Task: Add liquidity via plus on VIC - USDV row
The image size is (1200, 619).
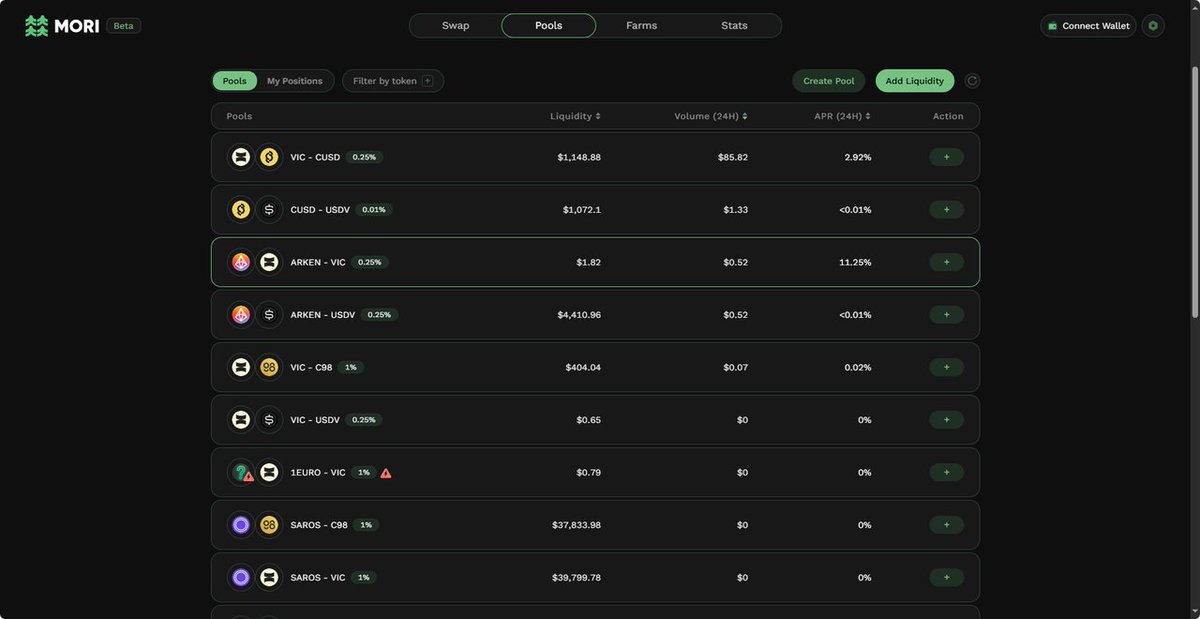Action: [946, 420]
